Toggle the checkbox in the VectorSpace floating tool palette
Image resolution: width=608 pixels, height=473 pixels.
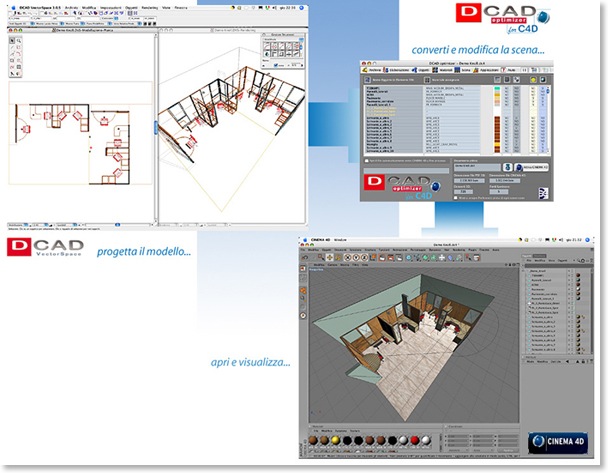coord(276,65)
